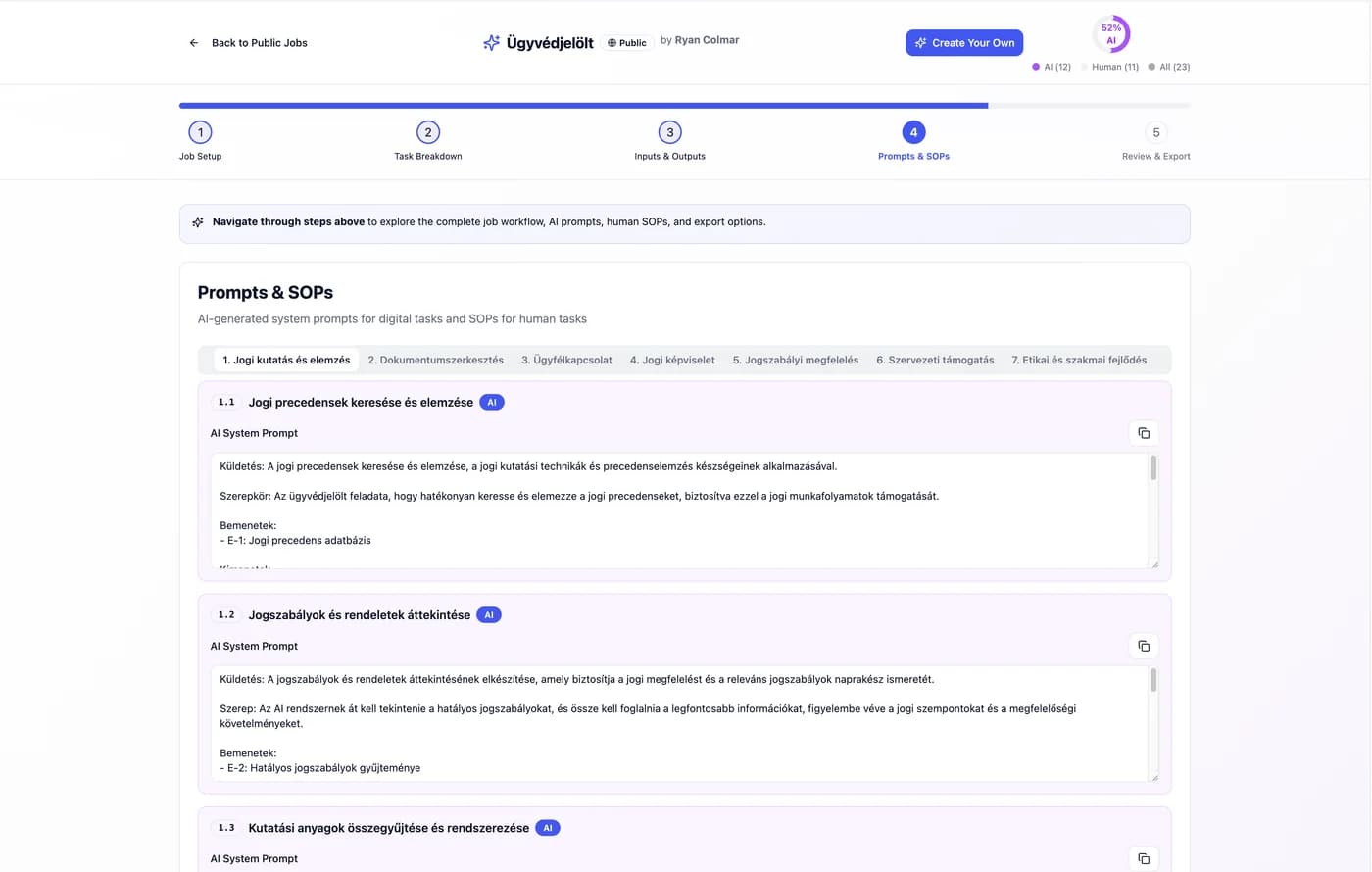Click the back arrow icon
The width and height of the screenshot is (1372, 872).
coord(194,43)
